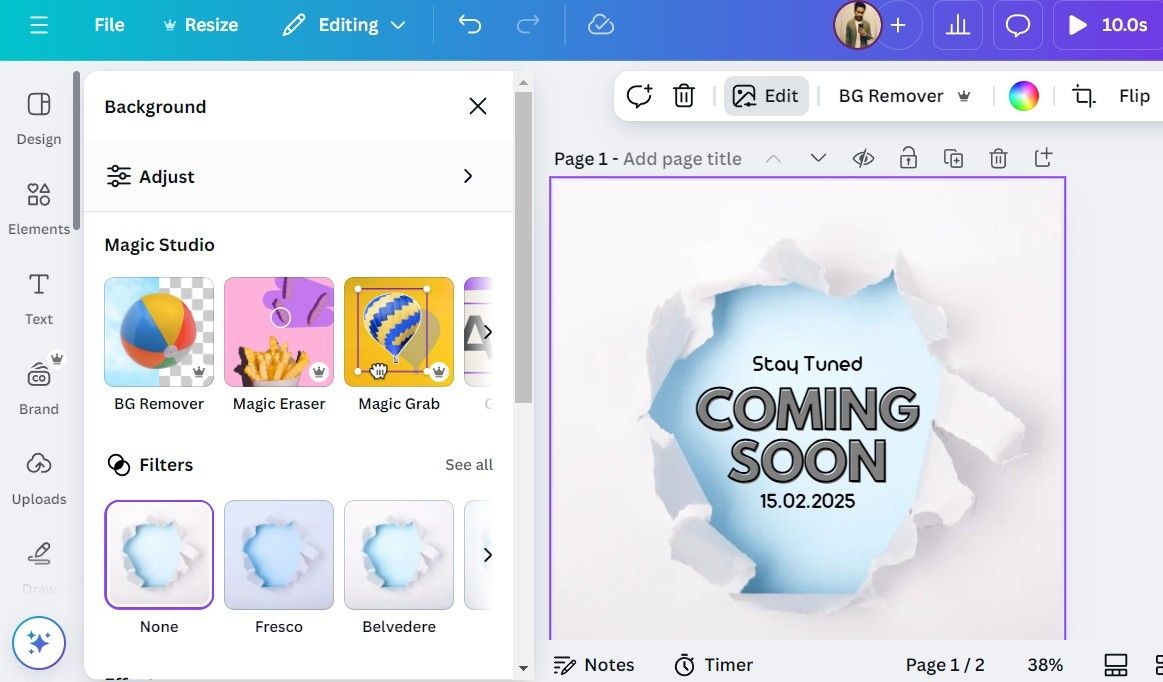Lock Page 1
Screen dimensions: 1163x682
click(908, 157)
